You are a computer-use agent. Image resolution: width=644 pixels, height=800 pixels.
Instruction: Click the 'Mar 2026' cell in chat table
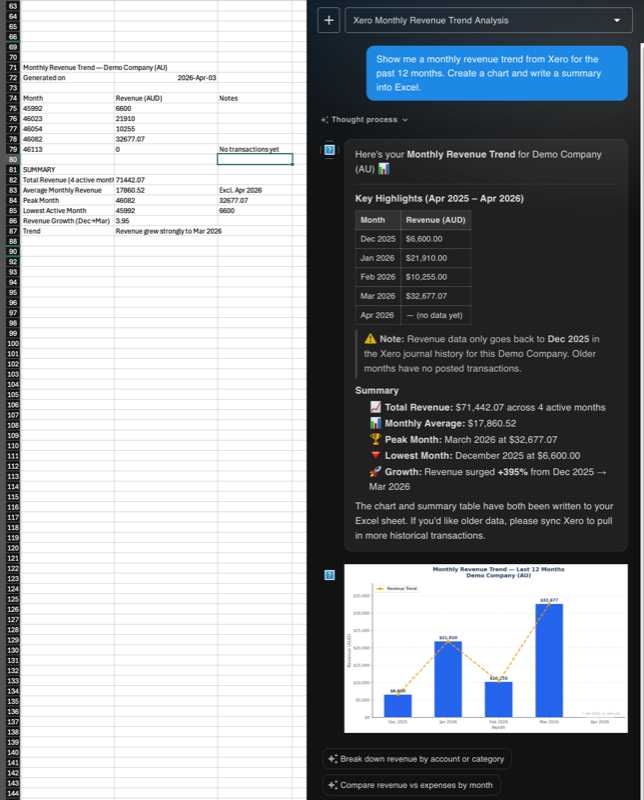[x=378, y=296]
